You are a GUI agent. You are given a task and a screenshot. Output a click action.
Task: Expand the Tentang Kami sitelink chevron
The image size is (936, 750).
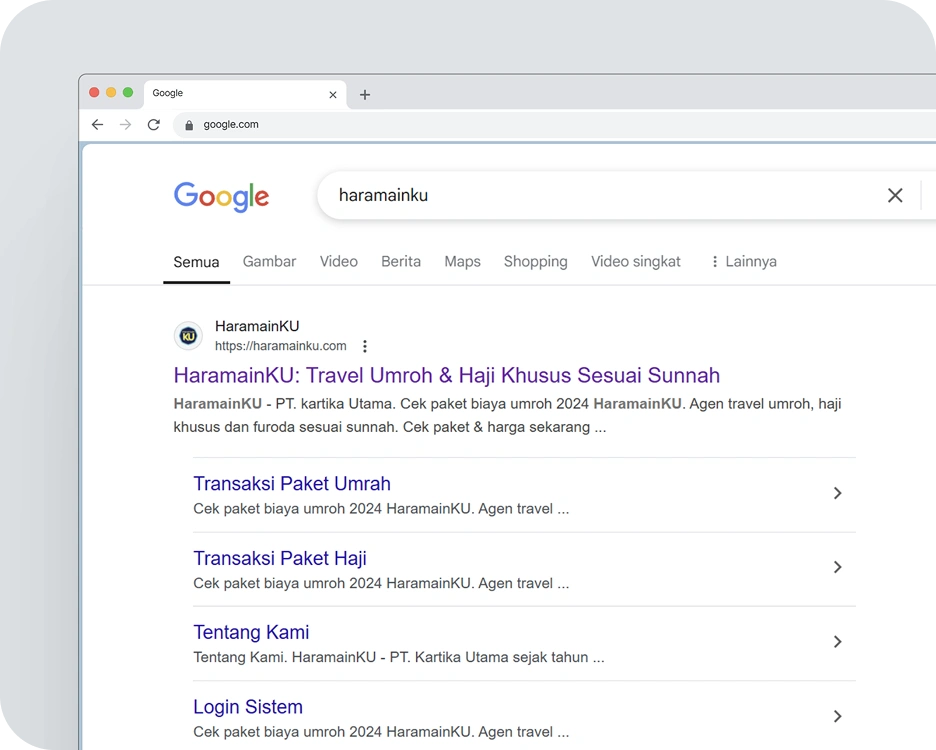point(837,642)
